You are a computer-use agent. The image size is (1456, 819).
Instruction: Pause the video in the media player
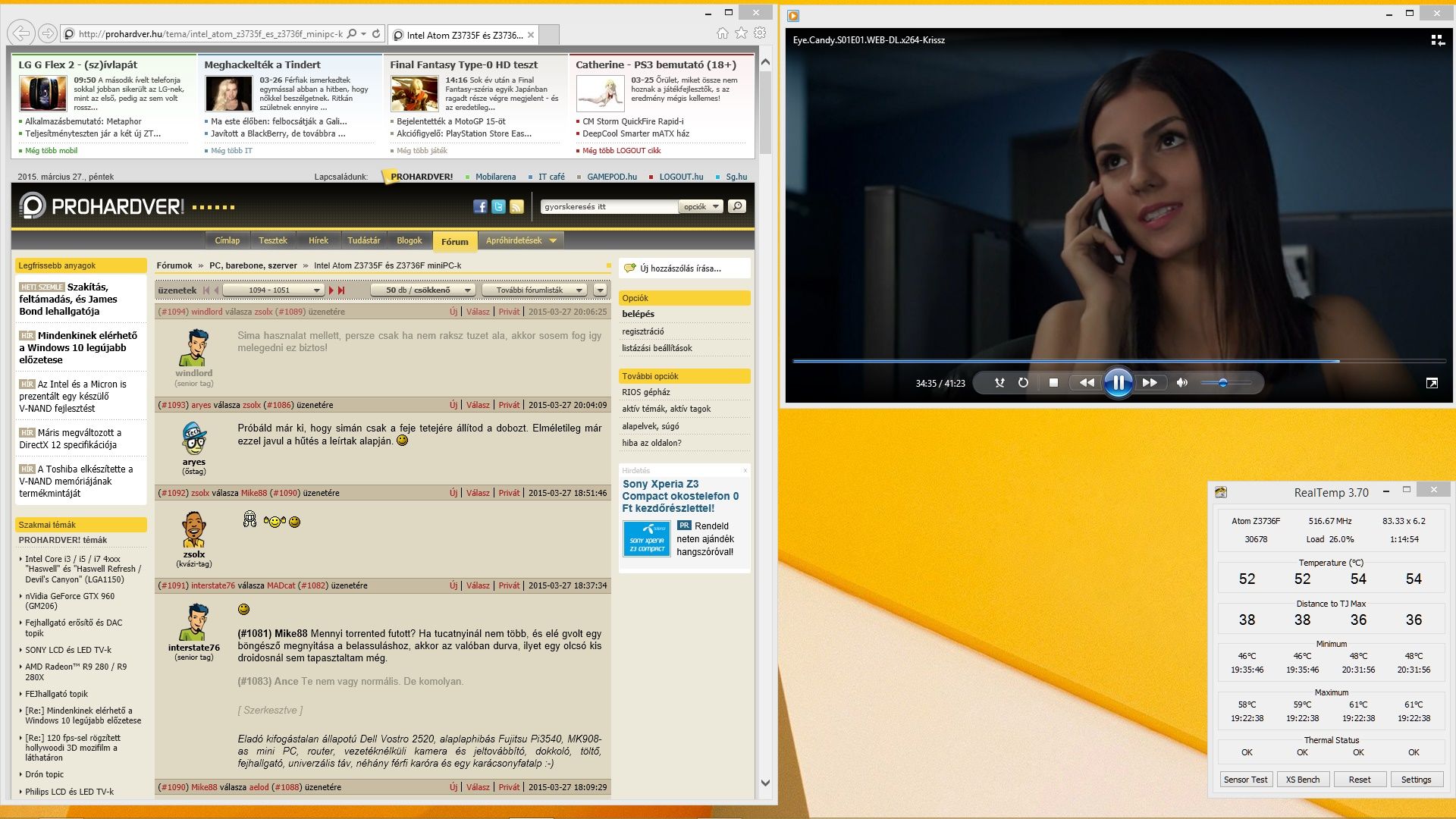[1118, 382]
